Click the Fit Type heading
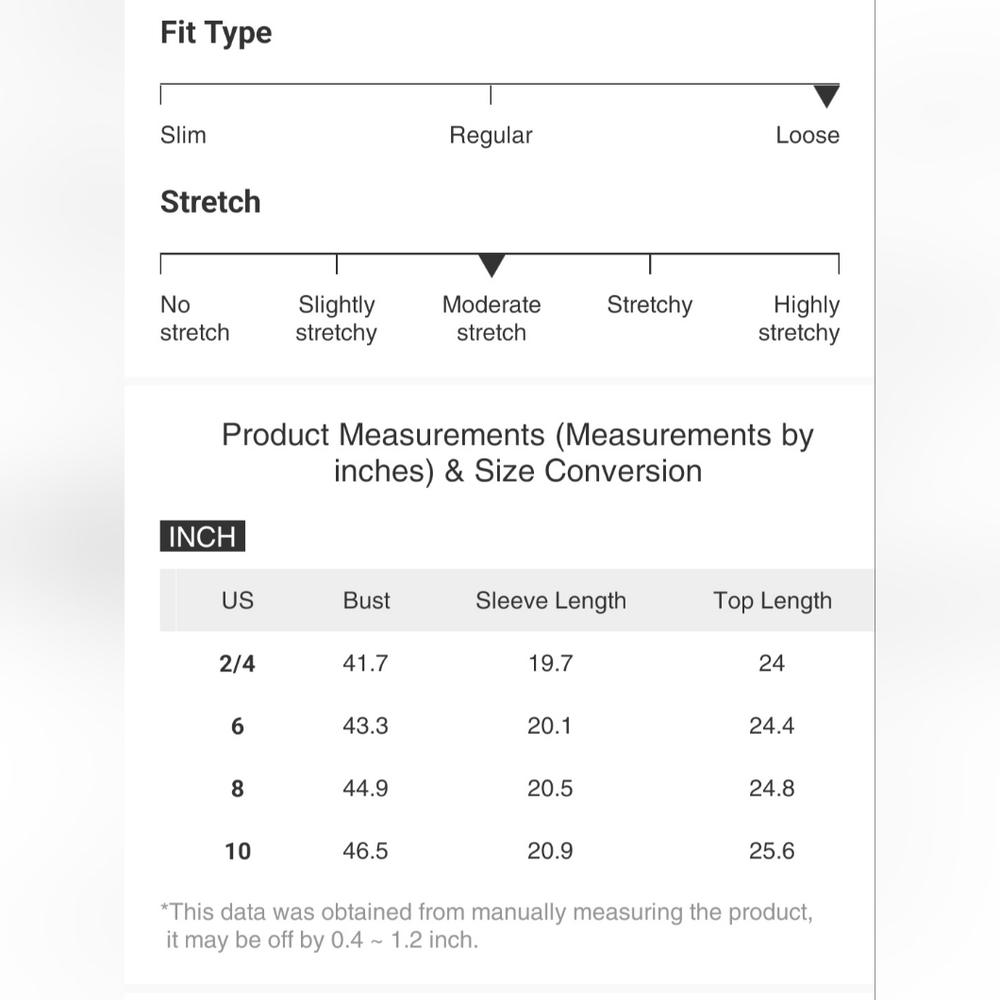 tap(216, 33)
